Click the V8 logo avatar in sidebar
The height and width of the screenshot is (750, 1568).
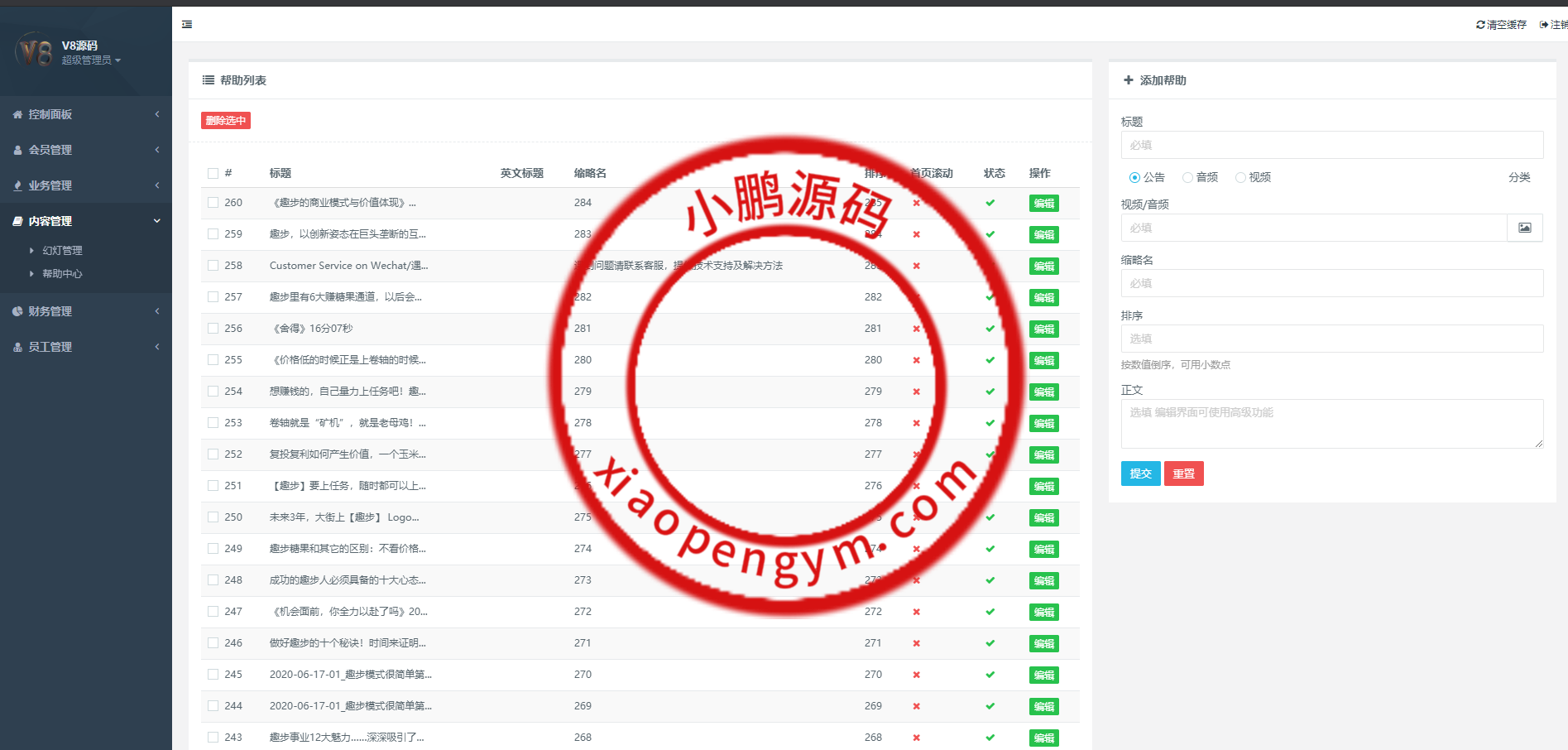[34, 52]
